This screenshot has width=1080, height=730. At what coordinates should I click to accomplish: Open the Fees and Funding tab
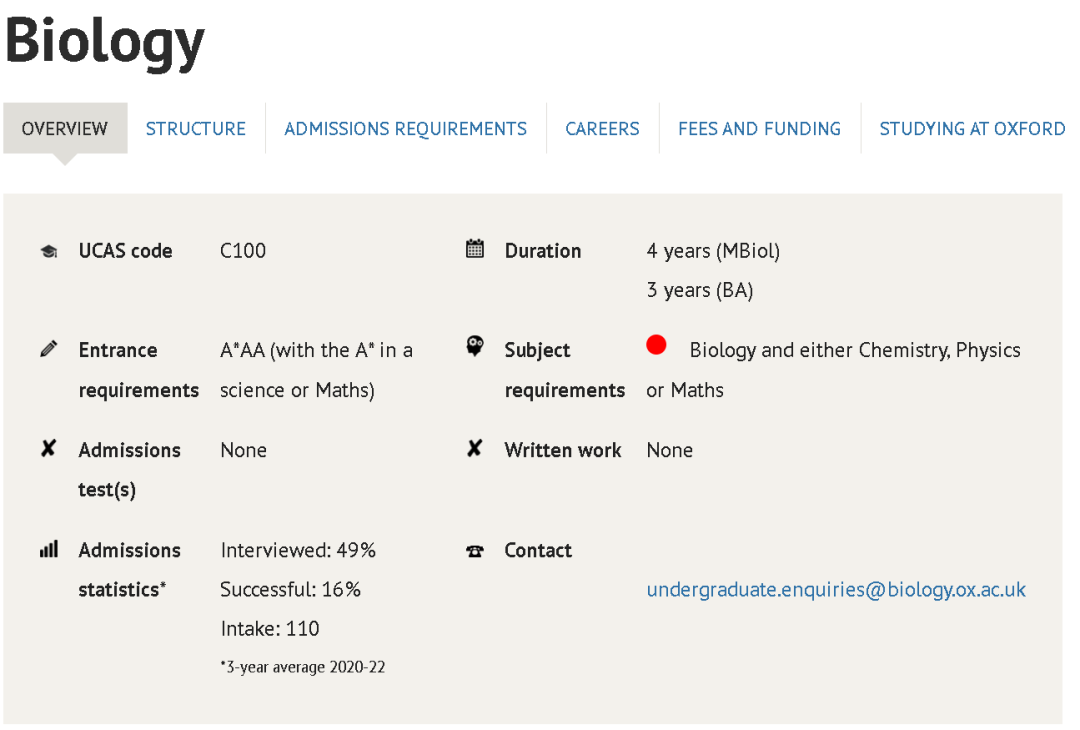[759, 129]
